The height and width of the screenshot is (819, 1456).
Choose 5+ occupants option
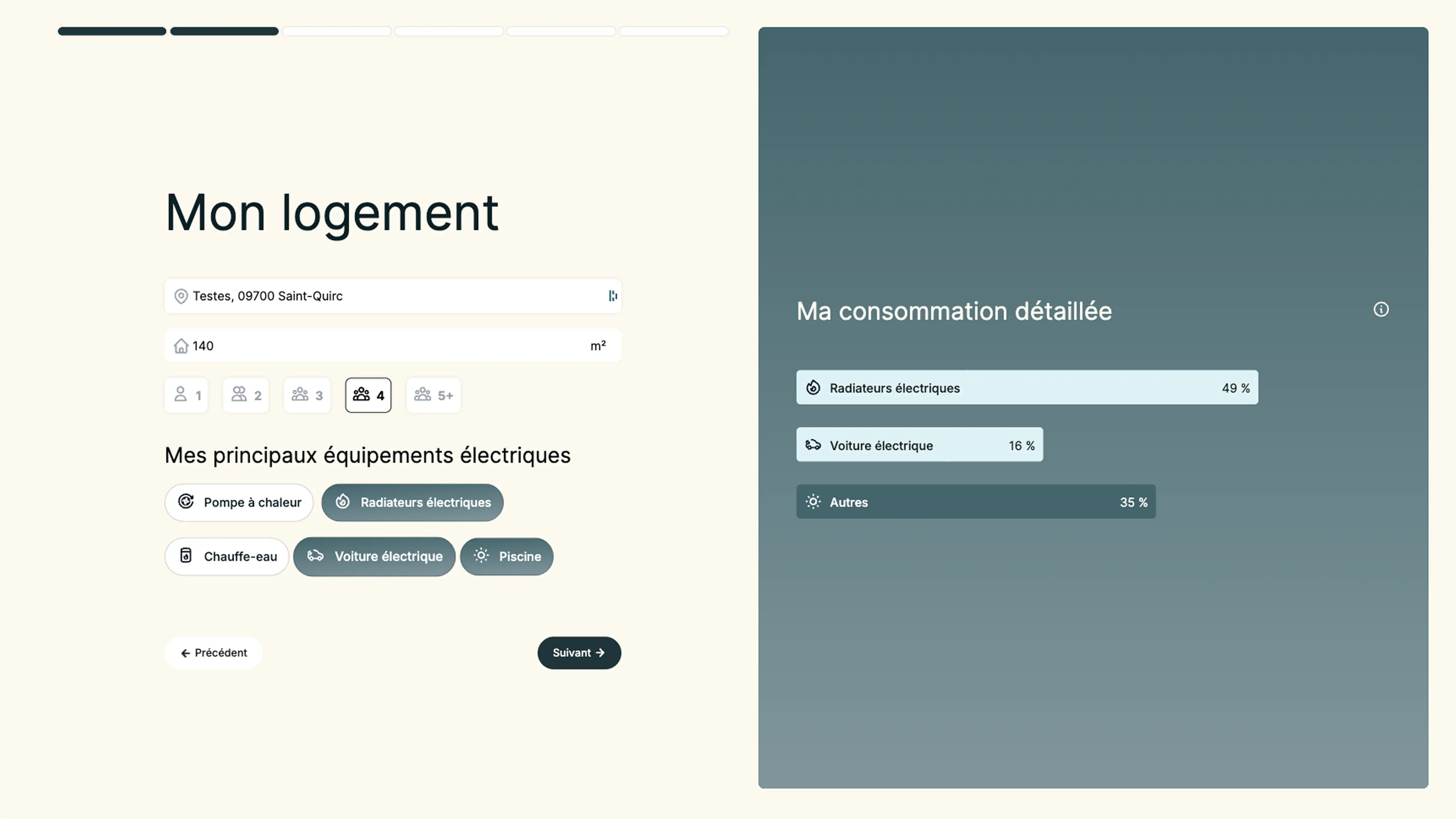pyautogui.click(x=434, y=395)
